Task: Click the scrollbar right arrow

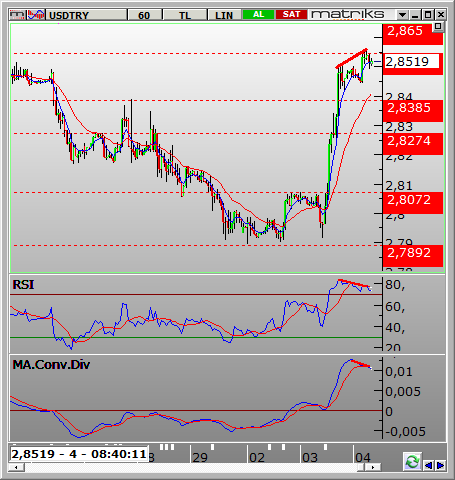Action: [373, 467]
